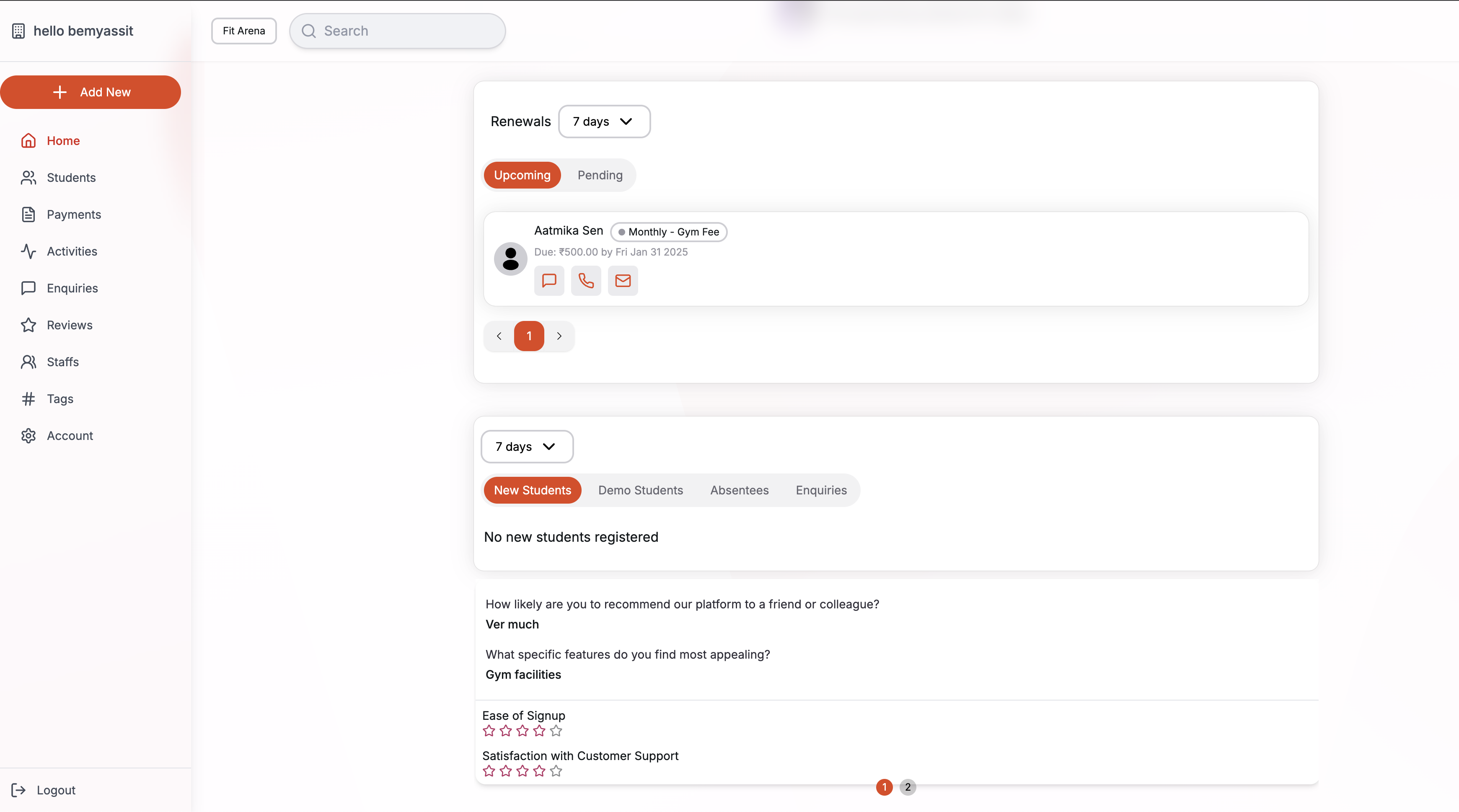Open the Demo Students tab
The height and width of the screenshot is (812, 1459).
pos(640,490)
